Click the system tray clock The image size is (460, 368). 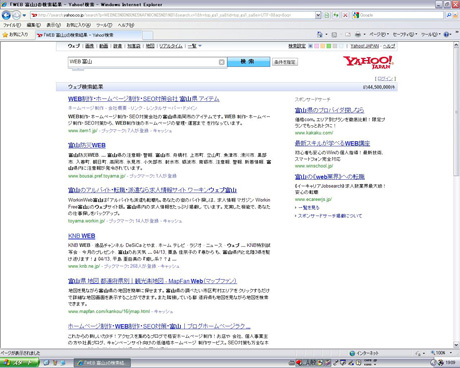(450, 362)
